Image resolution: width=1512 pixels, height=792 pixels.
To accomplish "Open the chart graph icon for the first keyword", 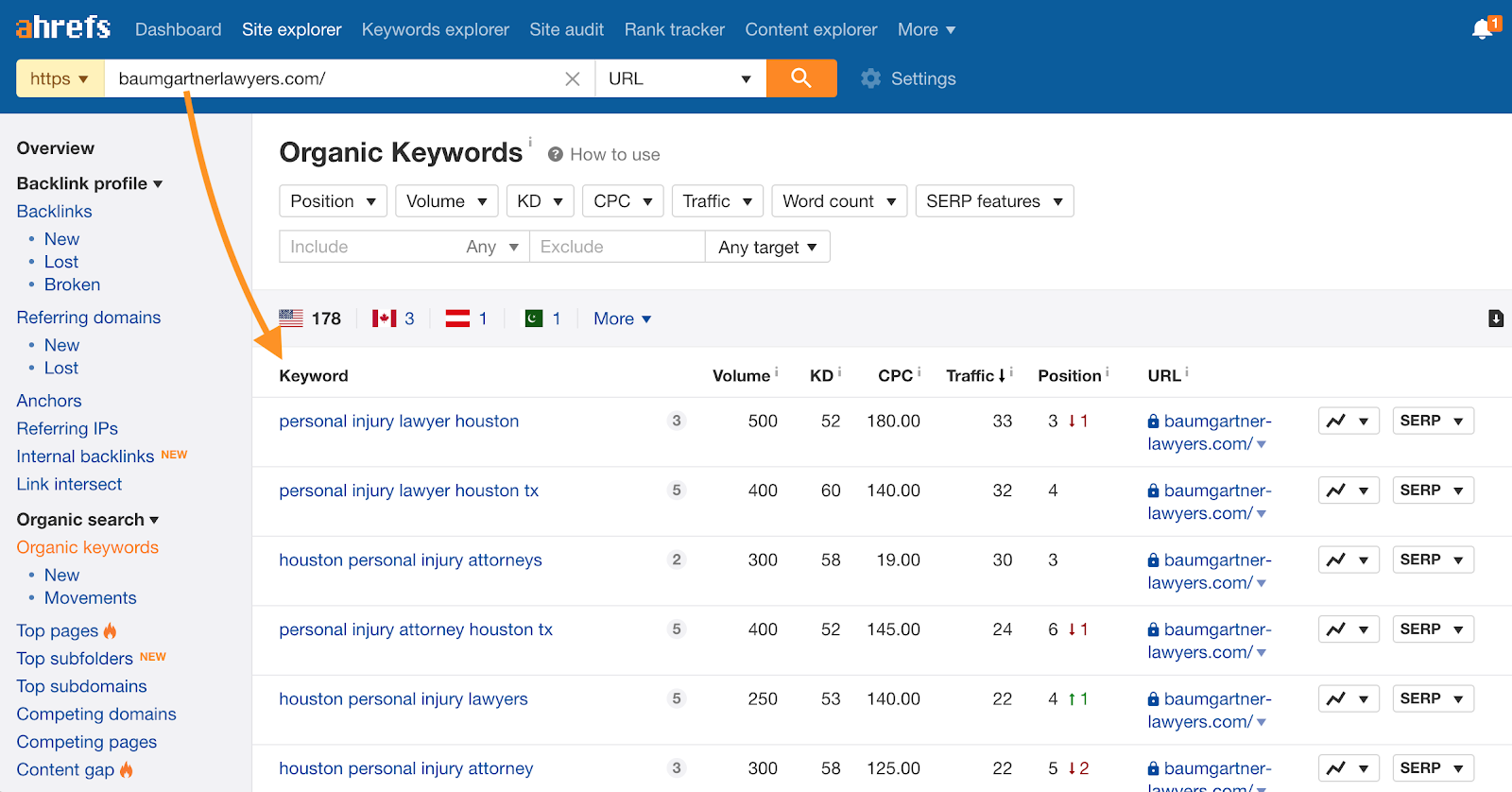I will point(1336,422).
